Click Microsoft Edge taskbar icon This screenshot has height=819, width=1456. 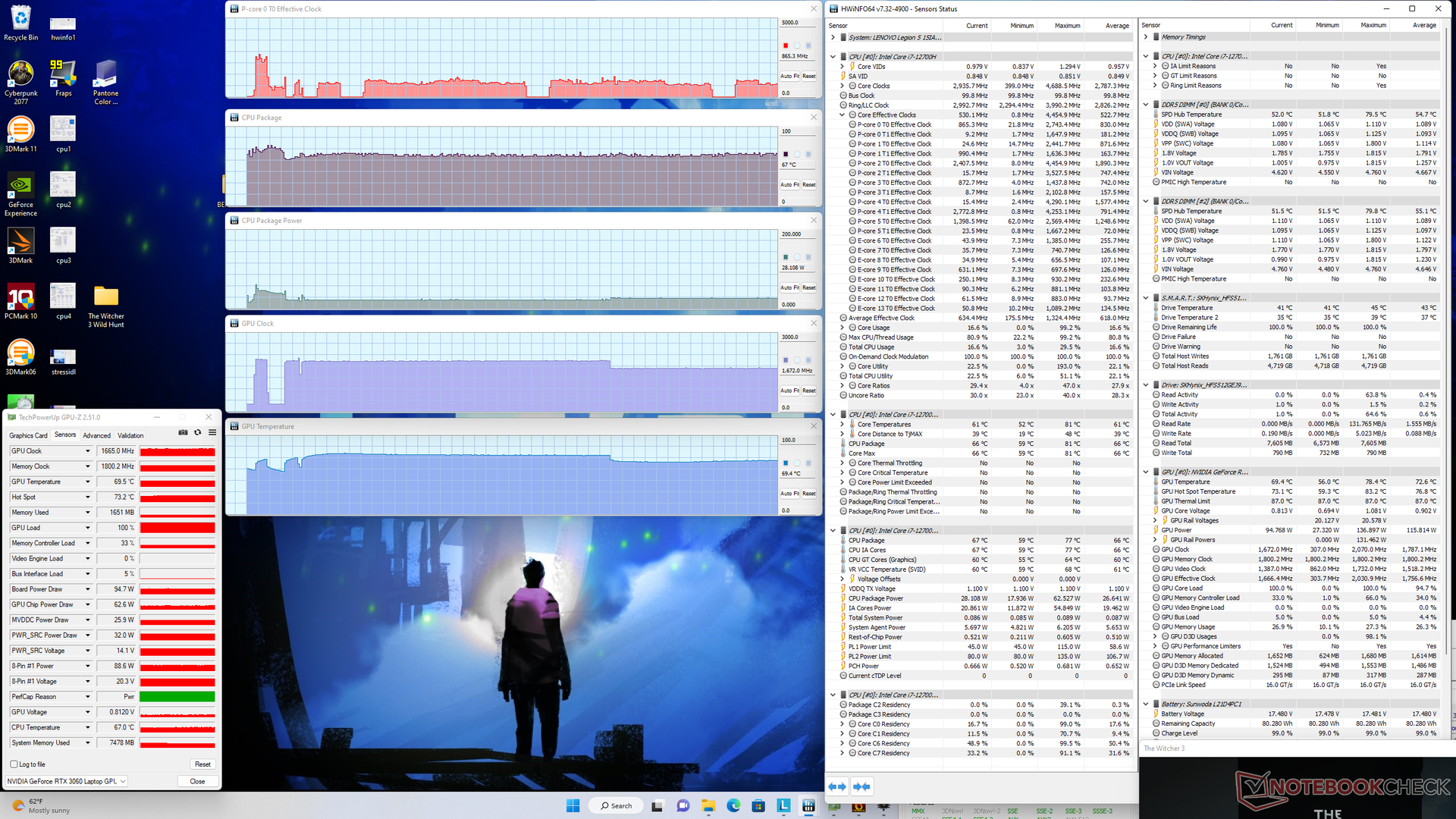click(733, 805)
